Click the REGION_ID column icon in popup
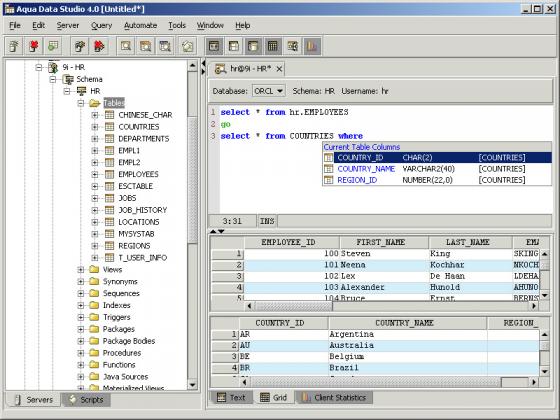This screenshot has width=560, height=420. click(329, 180)
